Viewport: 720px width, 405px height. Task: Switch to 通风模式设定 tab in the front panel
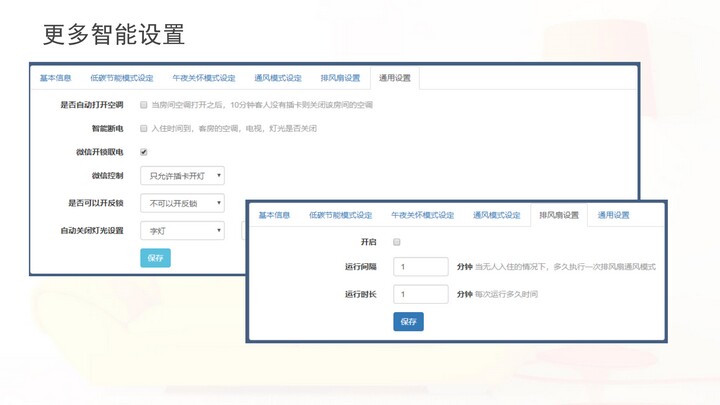click(x=497, y=215)
